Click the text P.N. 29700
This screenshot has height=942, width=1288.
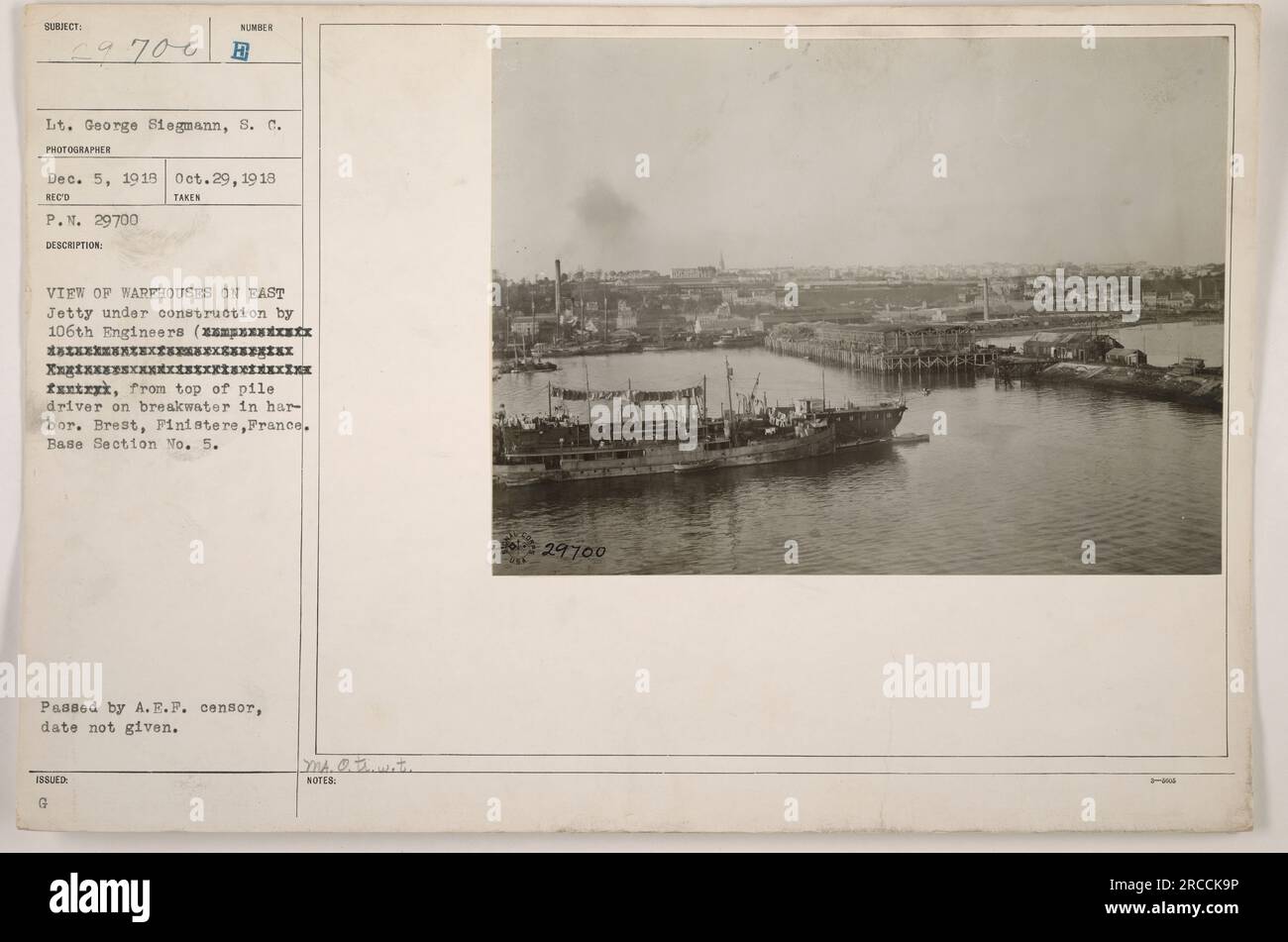91,220
